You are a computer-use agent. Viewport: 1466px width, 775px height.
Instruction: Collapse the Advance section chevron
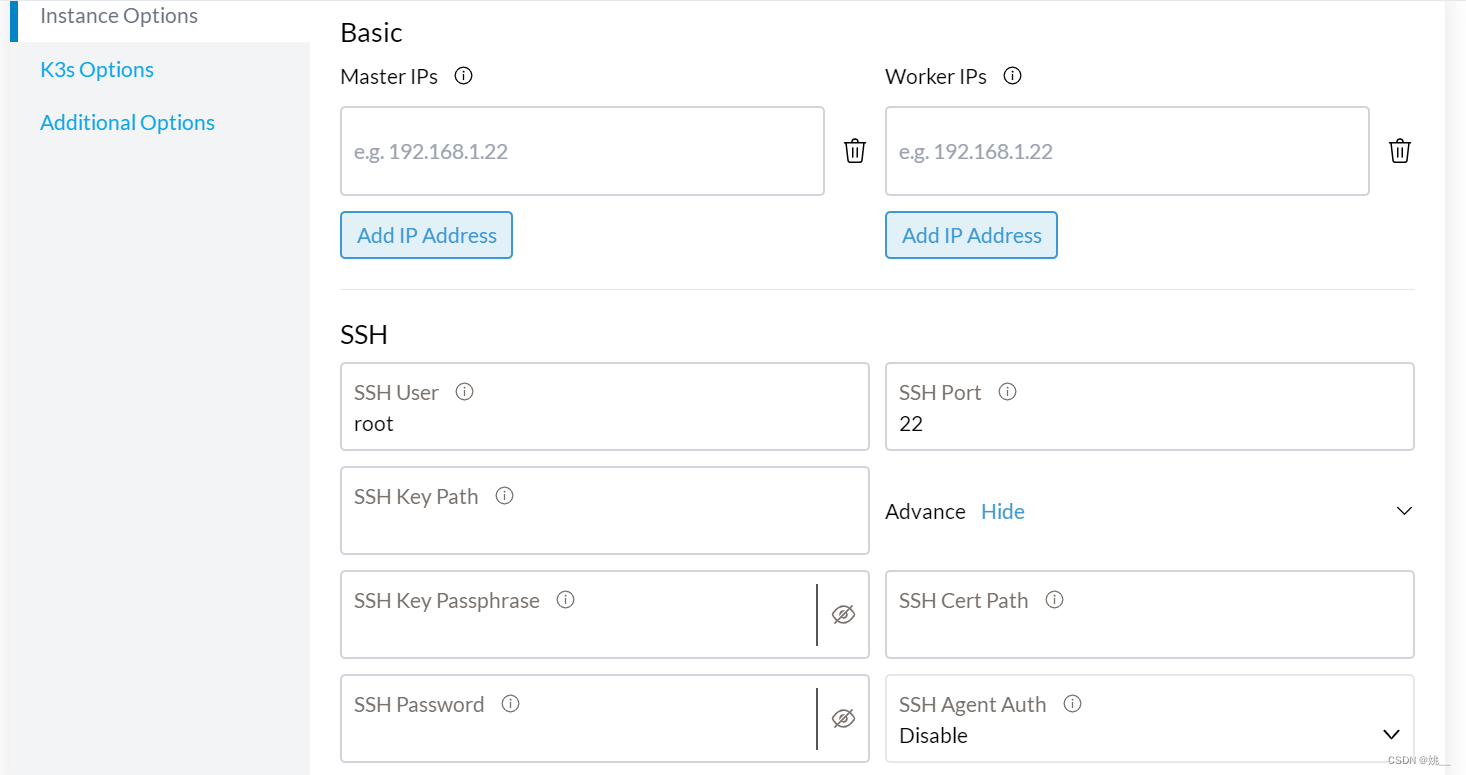pyautogui.click(x=1404, y=511)
